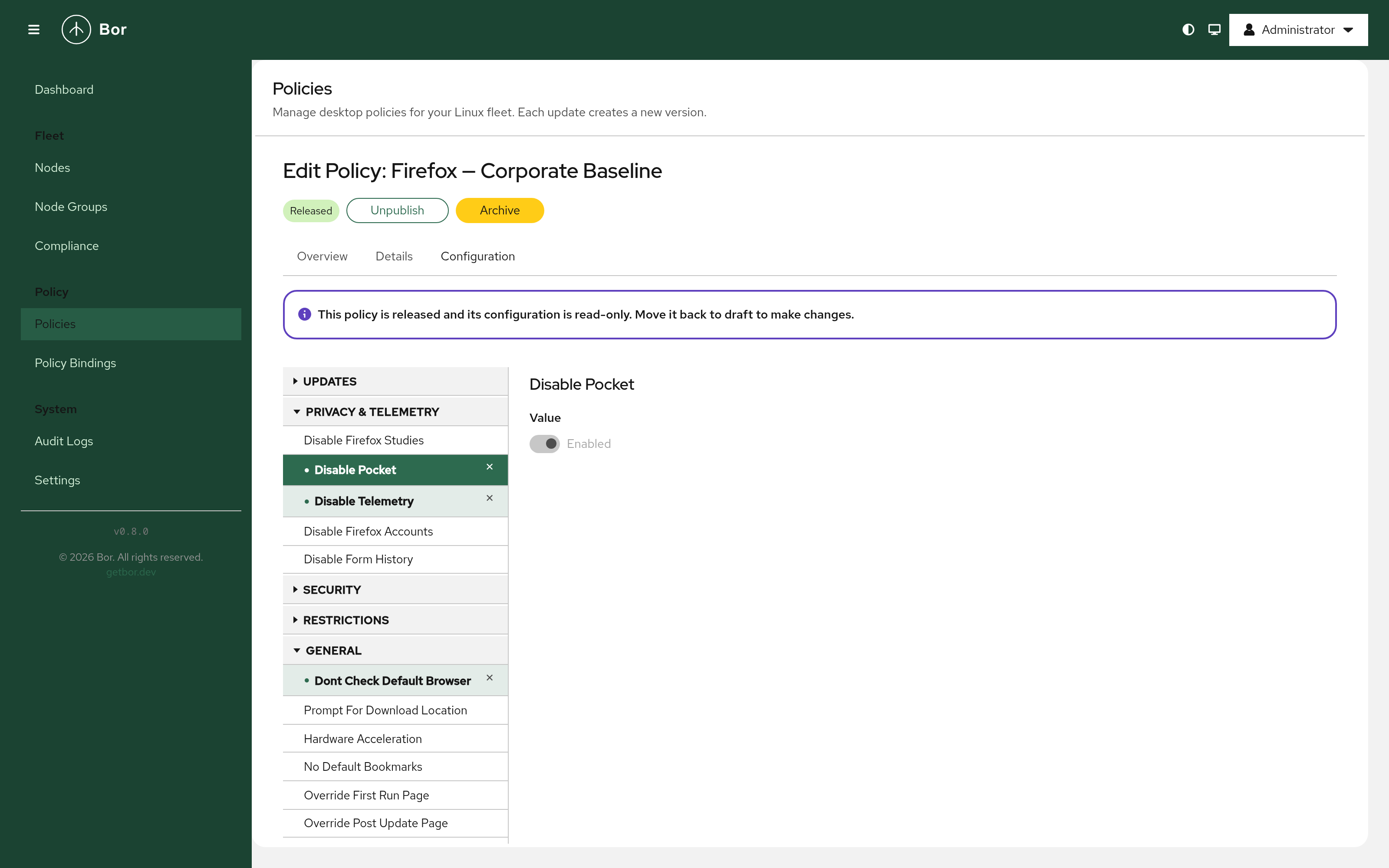Collapse the PRIVACY & TELEMETRY section
This screenshot has width=1389, height=868.
click(x=395, y=411)
